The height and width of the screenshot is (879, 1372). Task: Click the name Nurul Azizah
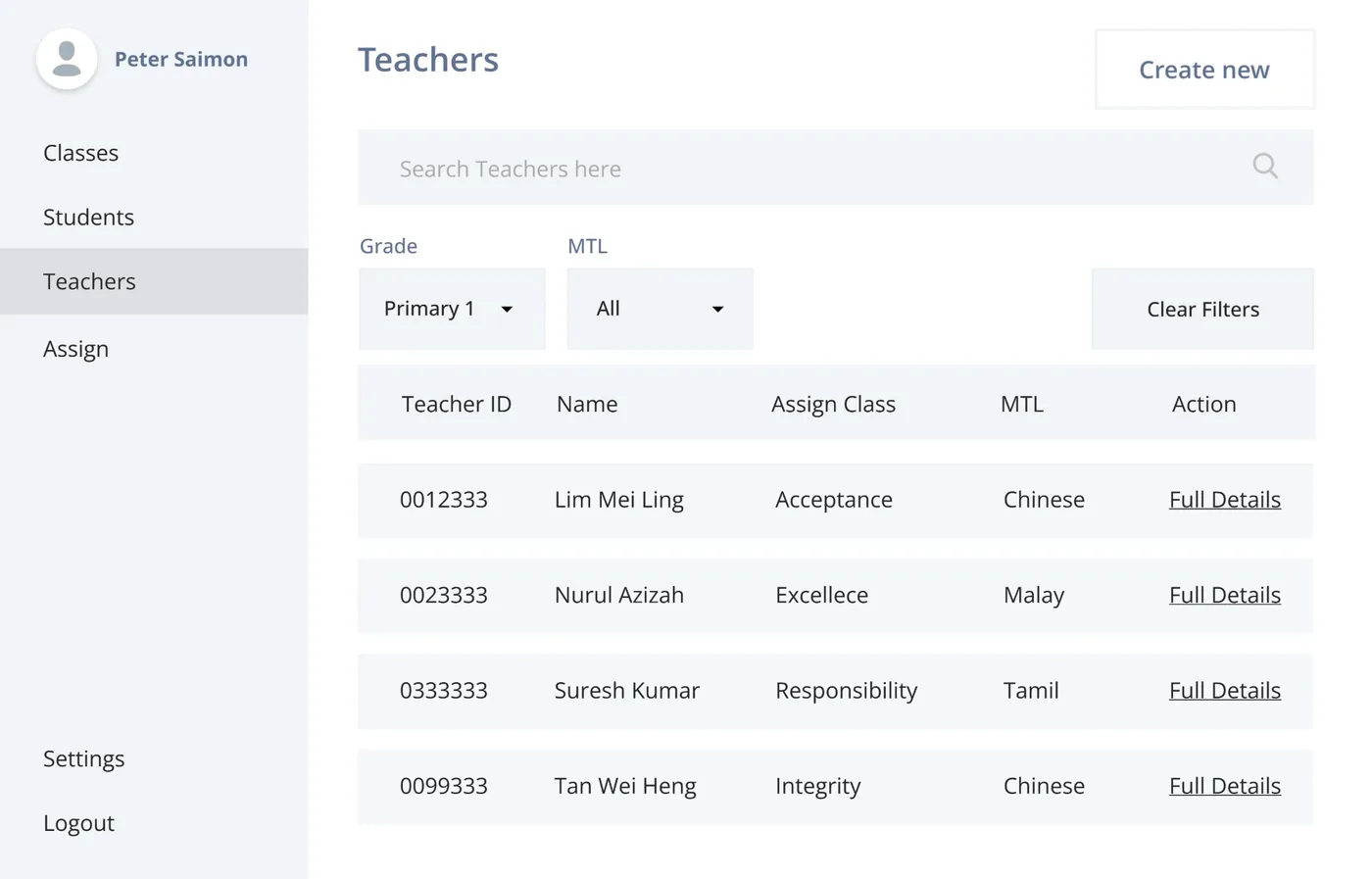618,595
